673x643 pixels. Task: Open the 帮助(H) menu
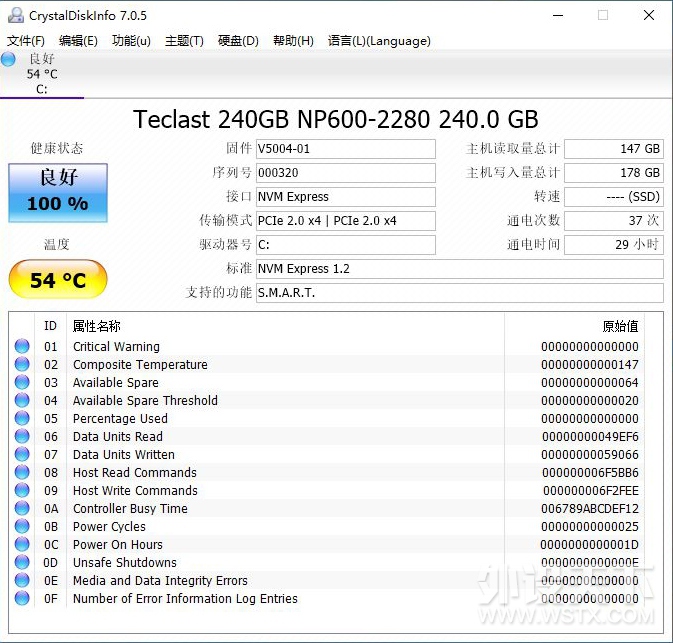[x=293, y=41]
